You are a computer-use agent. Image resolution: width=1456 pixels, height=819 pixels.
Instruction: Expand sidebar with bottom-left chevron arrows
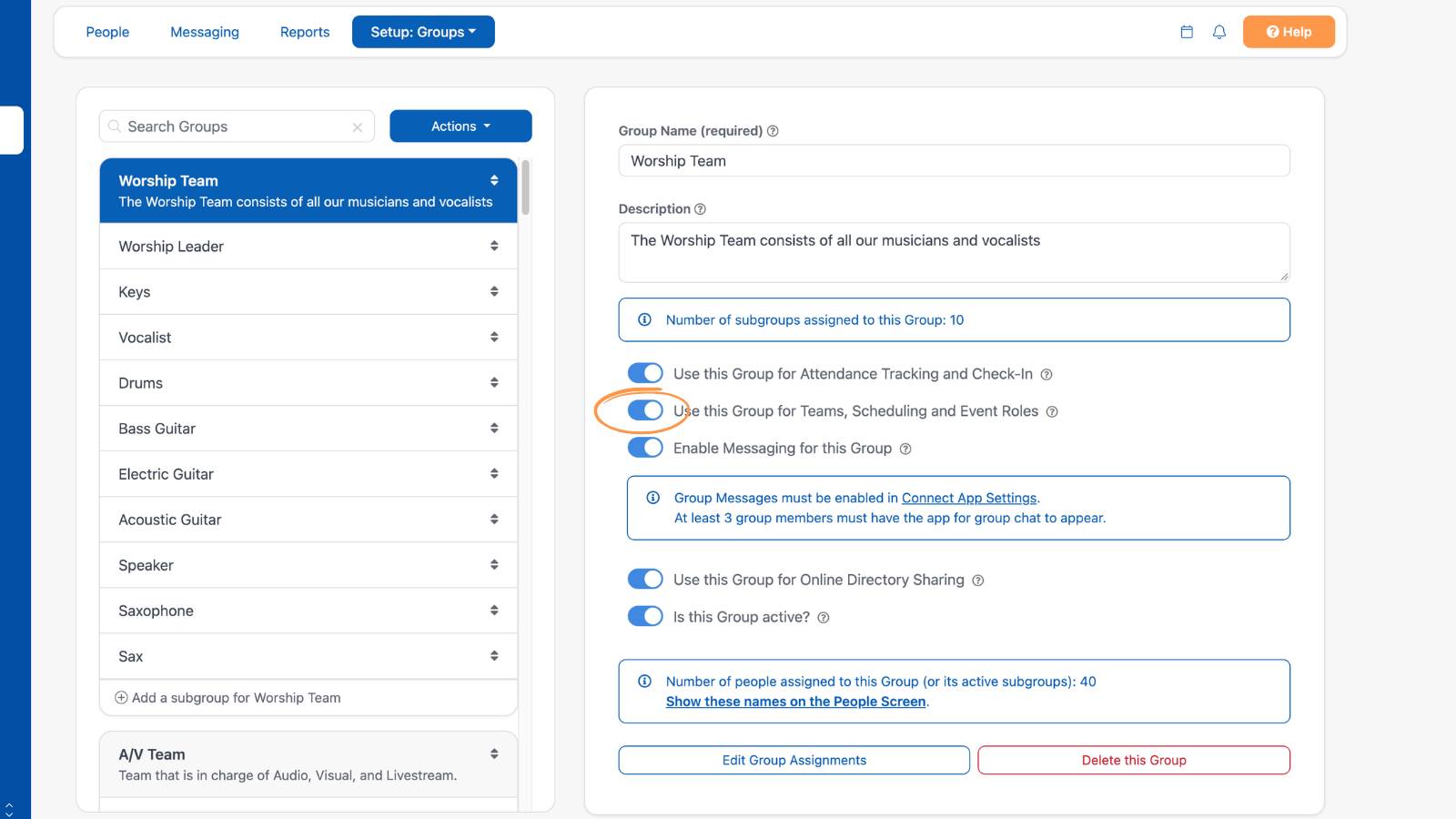click(9, 808)
